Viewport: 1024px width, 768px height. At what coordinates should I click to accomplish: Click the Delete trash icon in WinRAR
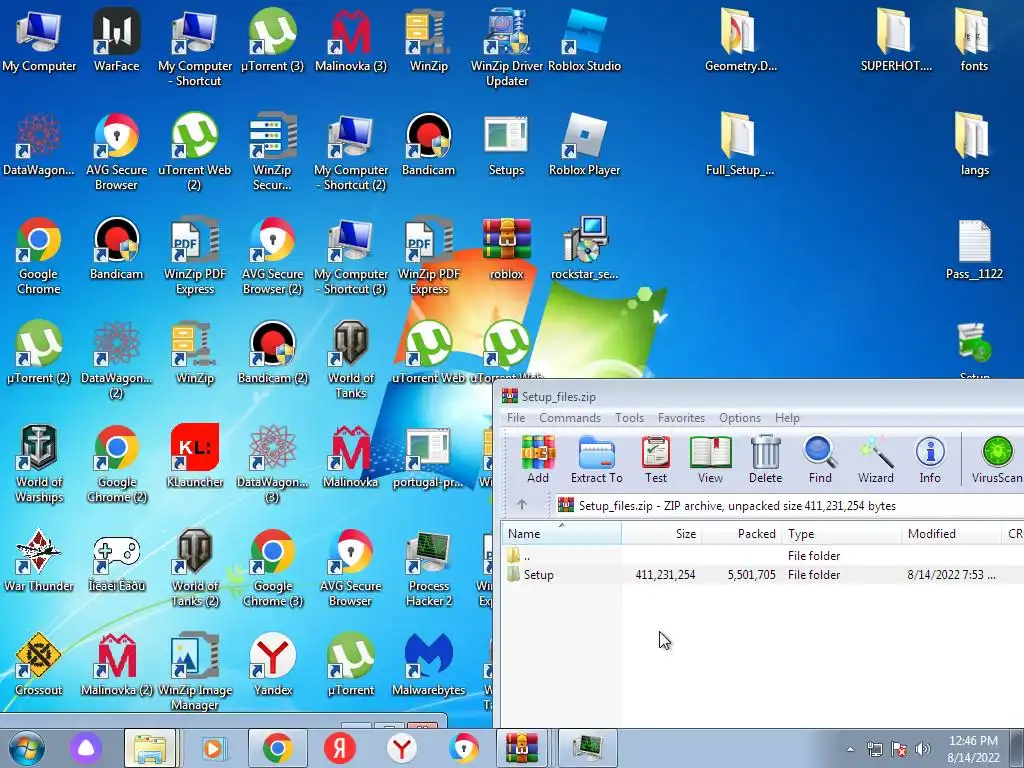click(x=765, y=460)
